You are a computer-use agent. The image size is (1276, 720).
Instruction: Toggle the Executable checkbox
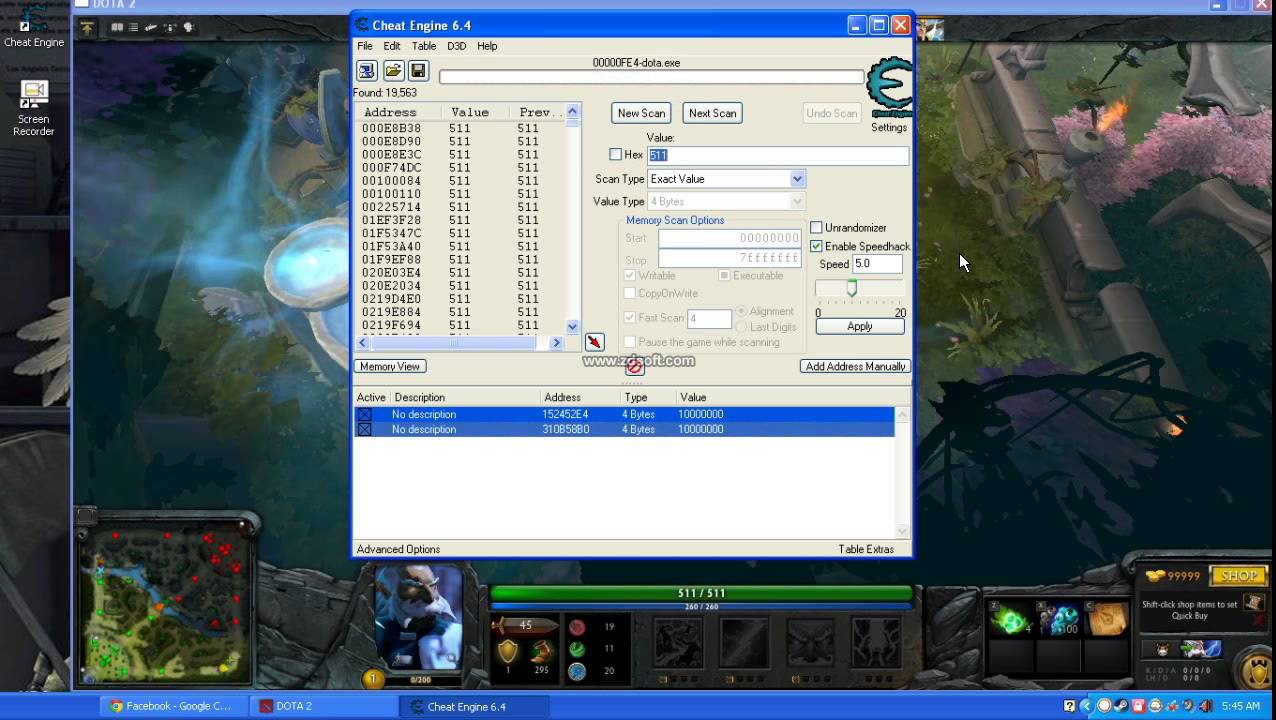[724, 276]
